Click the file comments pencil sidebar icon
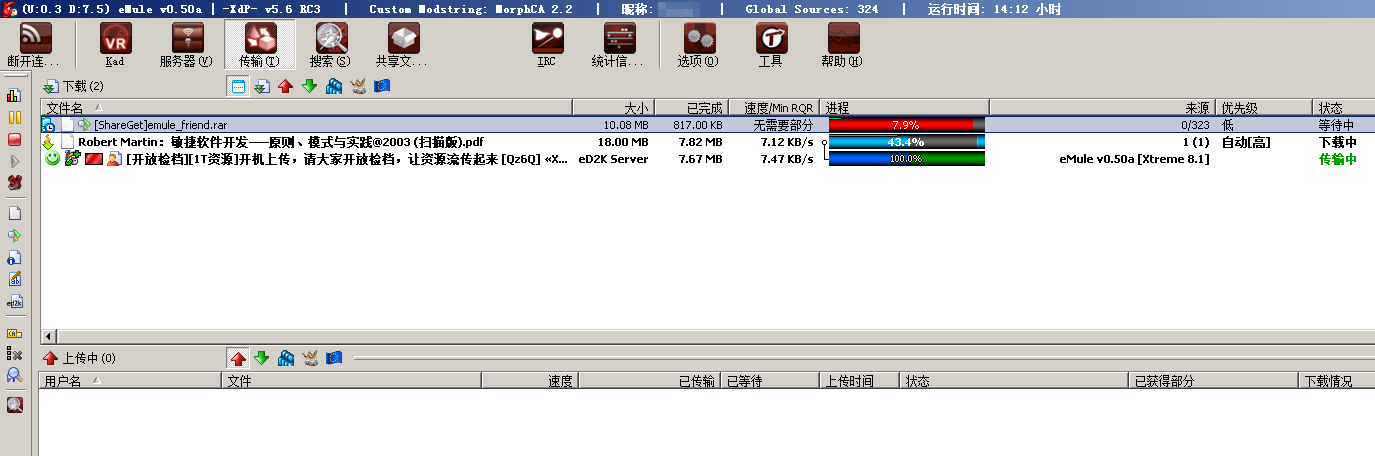Viewport: 1375px width, 456px height. (14, 279)
